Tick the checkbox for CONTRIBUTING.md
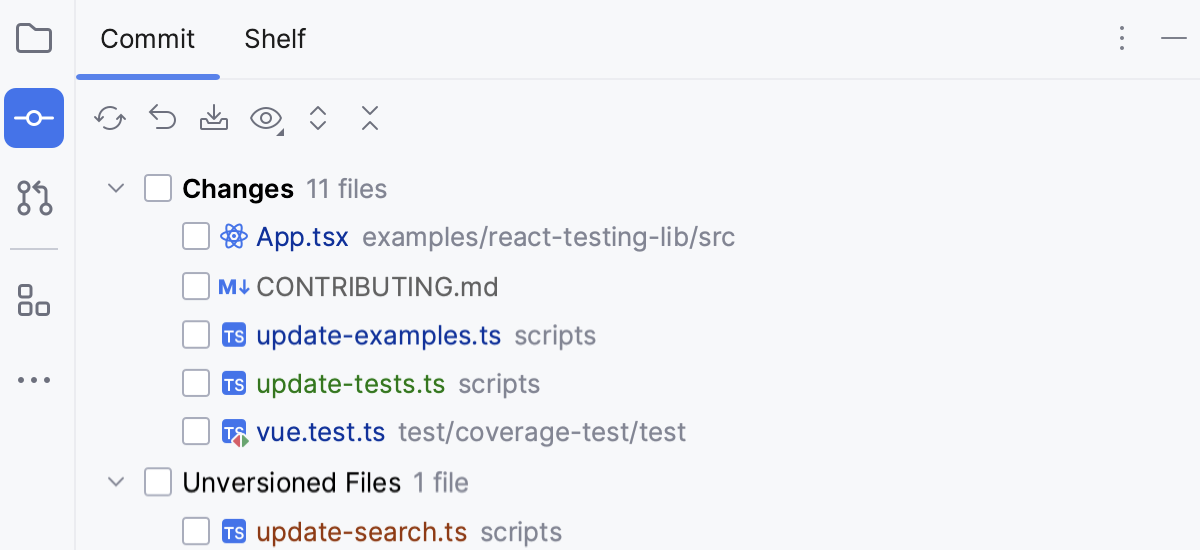Screen dimensions: 1200x550 click(x=196, y=287)
